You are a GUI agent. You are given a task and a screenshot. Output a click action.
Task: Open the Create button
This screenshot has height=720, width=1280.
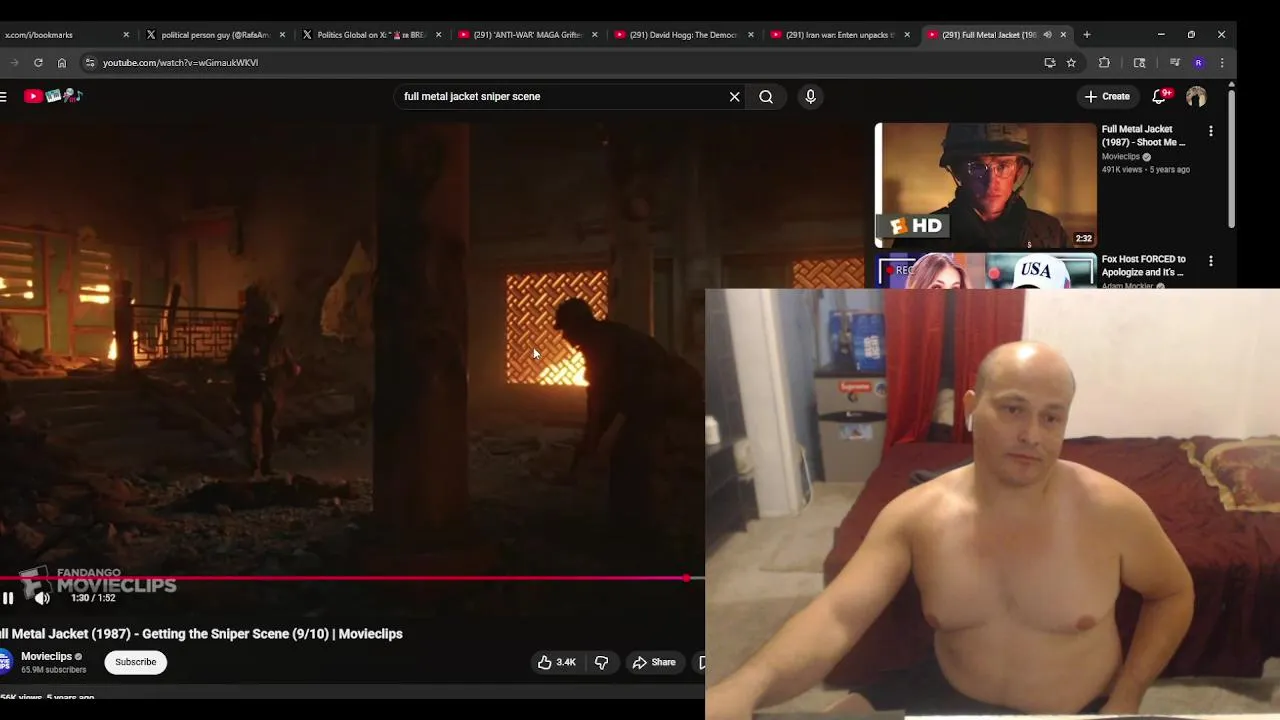[x=1107, y=97]
